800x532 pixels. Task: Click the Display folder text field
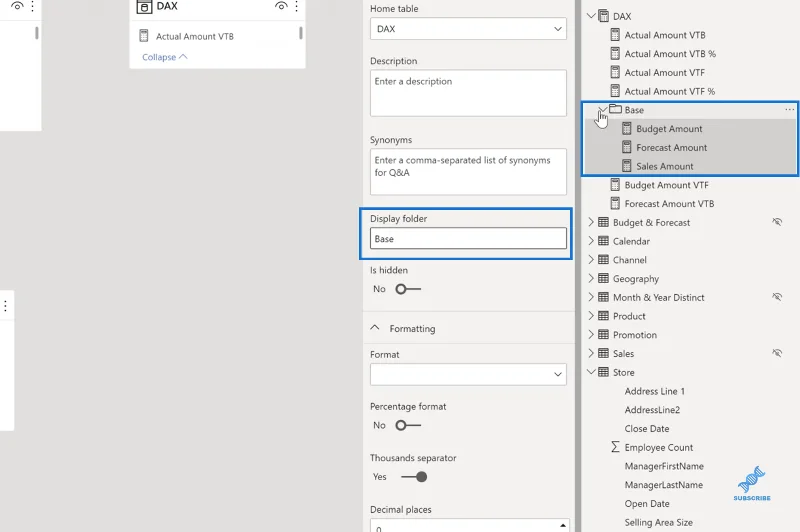[468, 239]
